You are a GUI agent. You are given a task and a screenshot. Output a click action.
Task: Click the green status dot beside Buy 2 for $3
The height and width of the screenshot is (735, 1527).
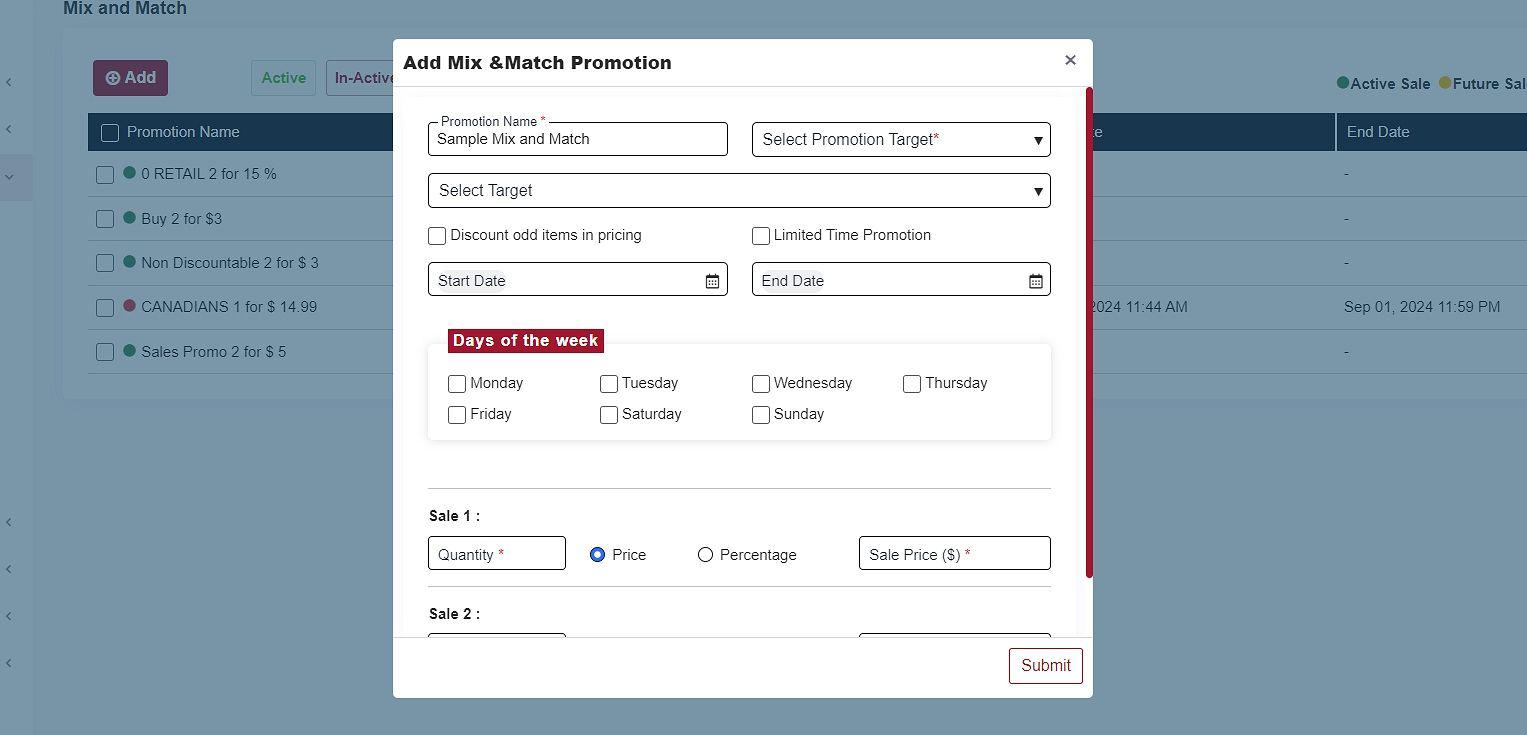coord(129,217)
